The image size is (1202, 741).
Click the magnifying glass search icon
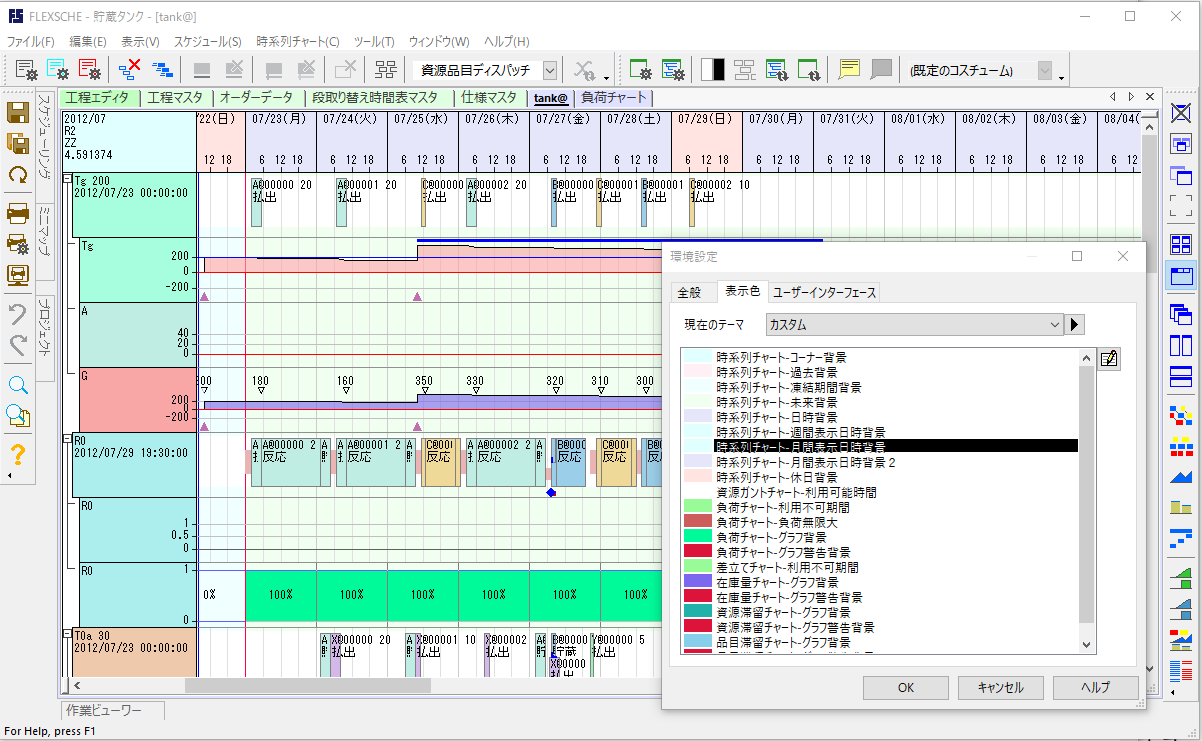point(18,385)
